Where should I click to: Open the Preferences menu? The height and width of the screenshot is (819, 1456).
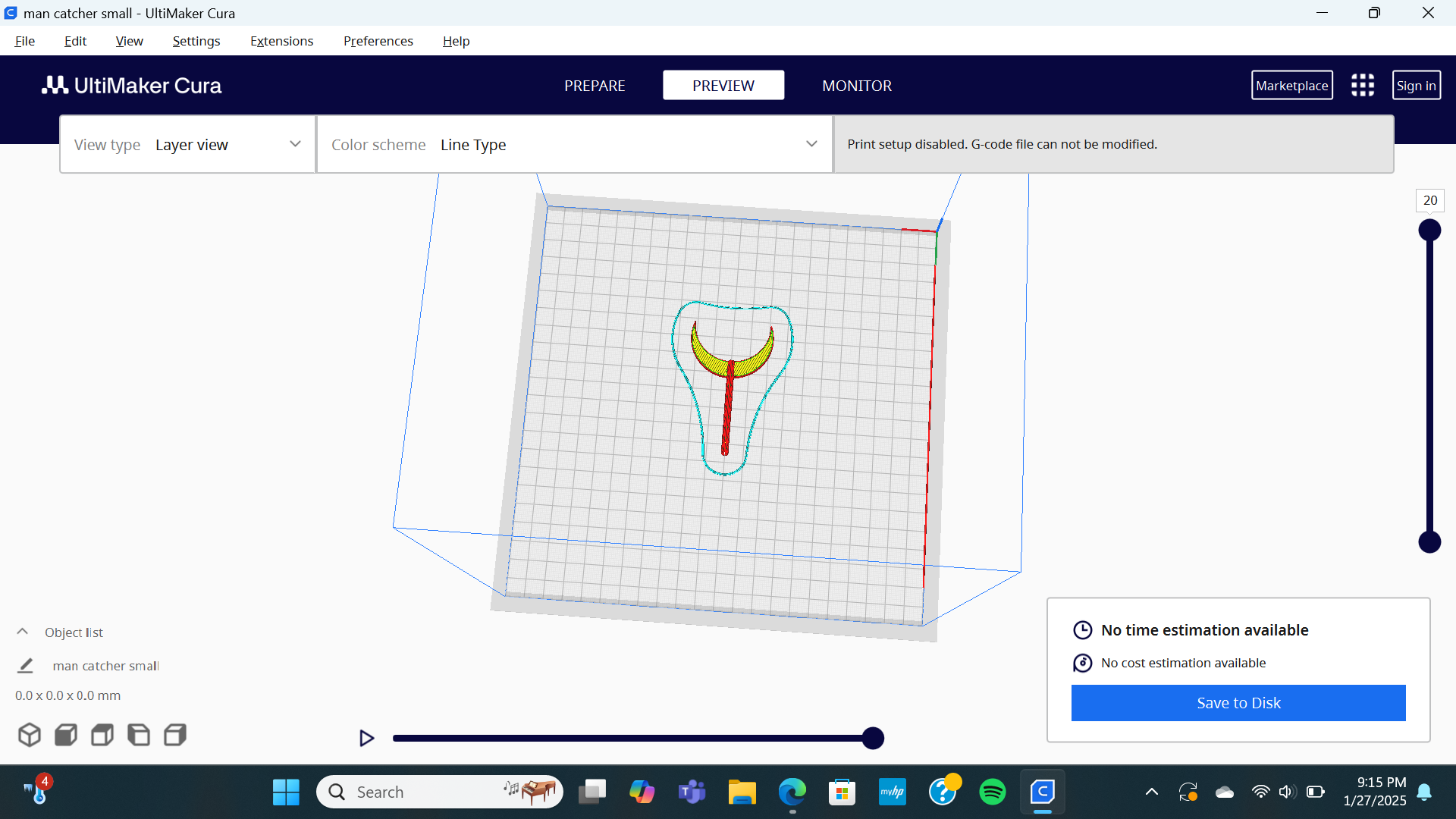(378, 41)
